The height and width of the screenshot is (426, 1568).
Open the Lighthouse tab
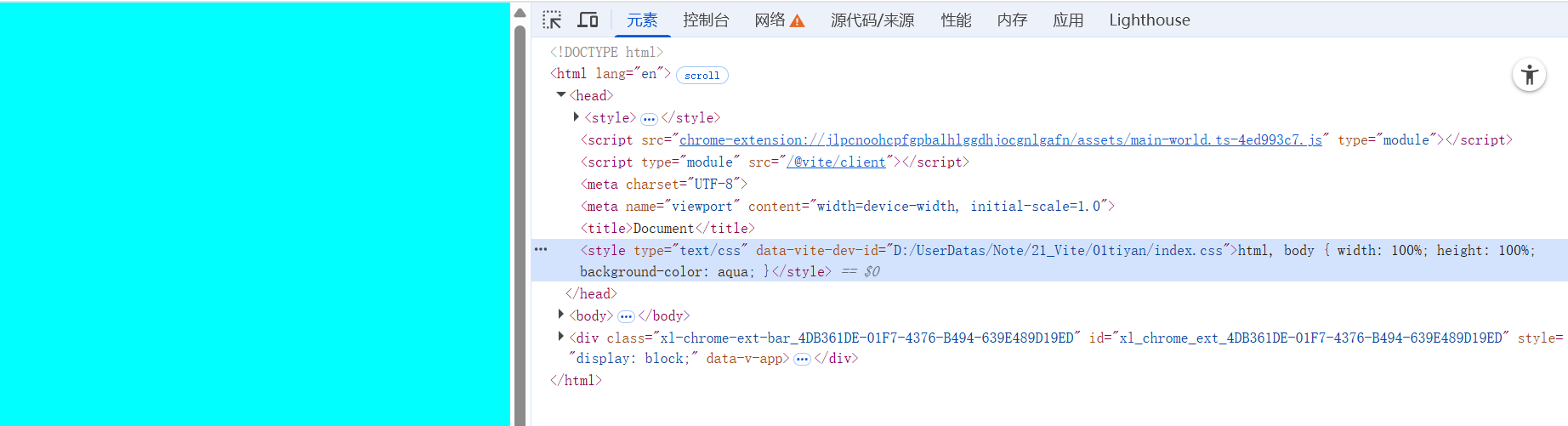coord(1150,20)
